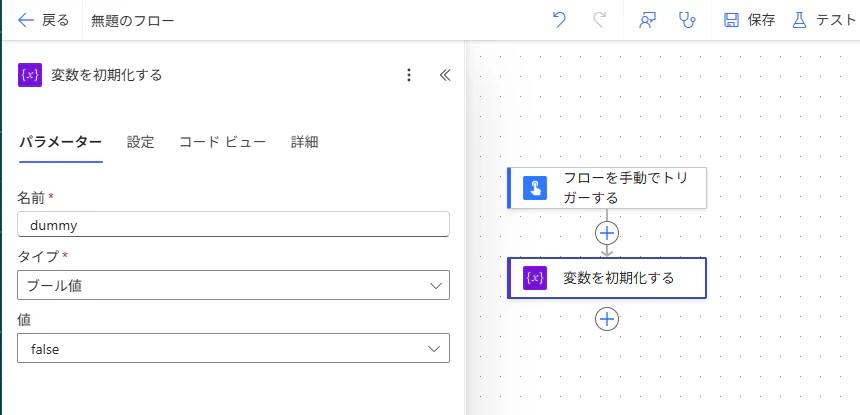Viewport: 860px width, 415px height.
Task: Switch to the 設定 tab
Action: 140,143
